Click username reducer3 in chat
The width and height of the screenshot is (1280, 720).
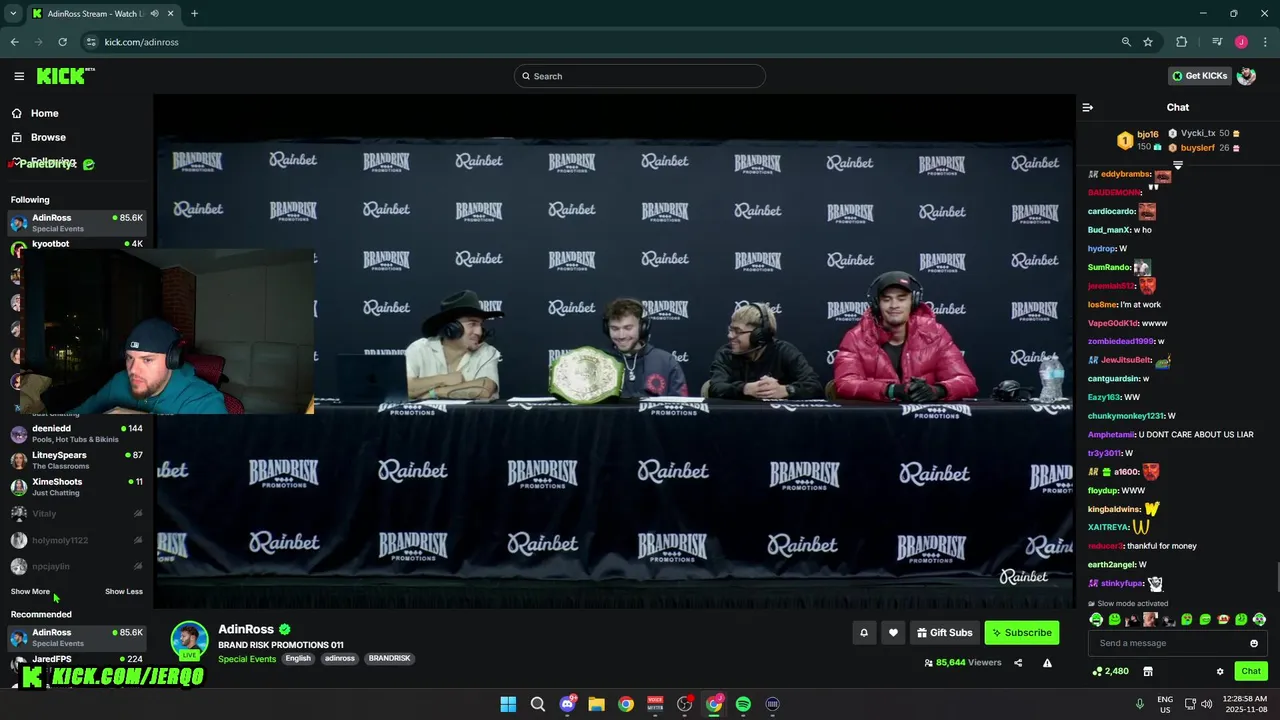pyautogui.click(x=1106, y=546)
